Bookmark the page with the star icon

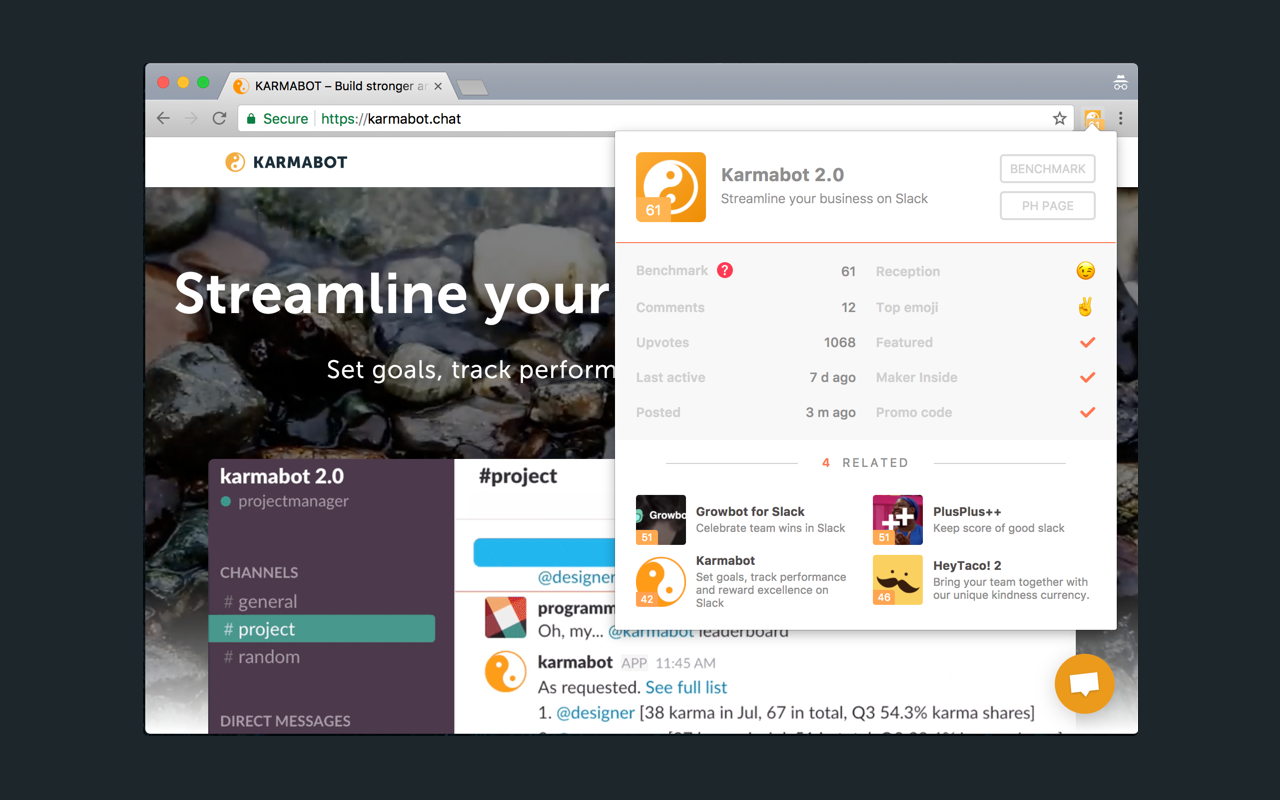click(x=1060, y=118)
